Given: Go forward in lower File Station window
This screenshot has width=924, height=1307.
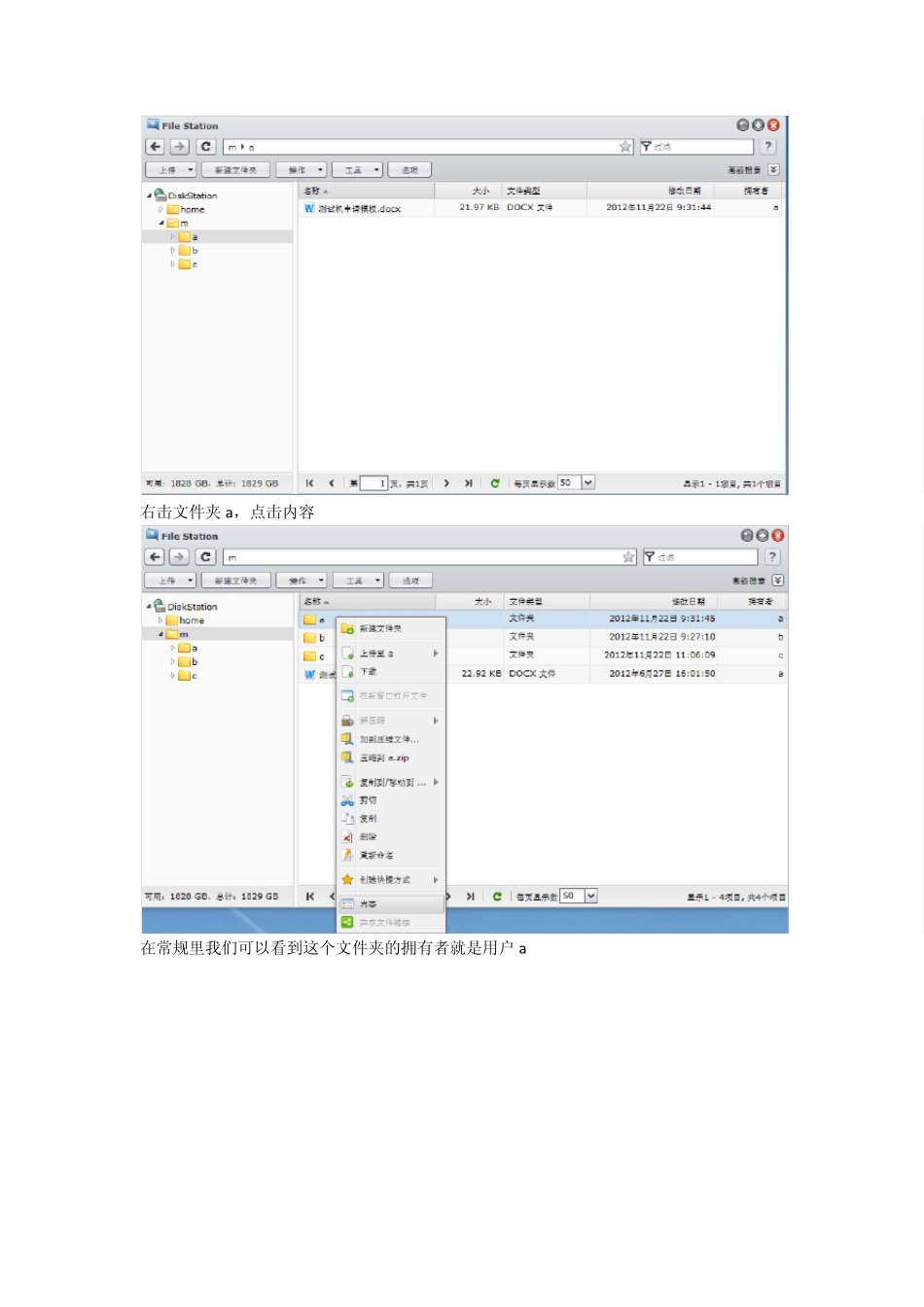Looking at the screenshot, I should [179, 557].
